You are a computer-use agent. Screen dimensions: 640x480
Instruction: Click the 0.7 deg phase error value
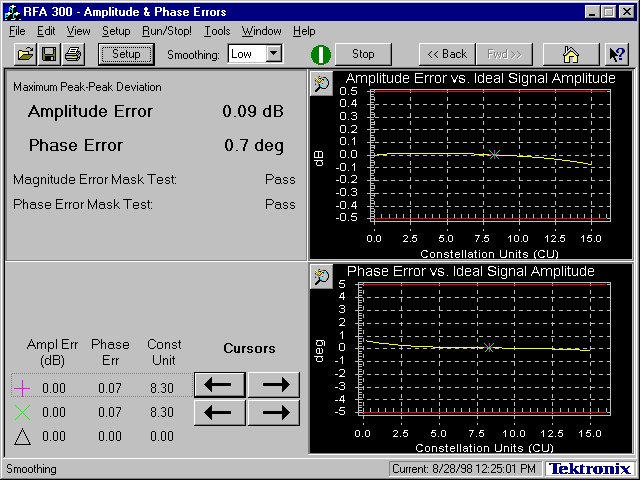point(253,146)
